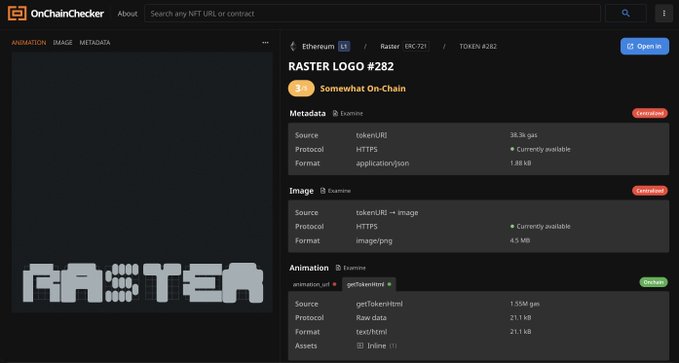
Task: Click the Somewhat On-Chain rating text
Action: 363,88
